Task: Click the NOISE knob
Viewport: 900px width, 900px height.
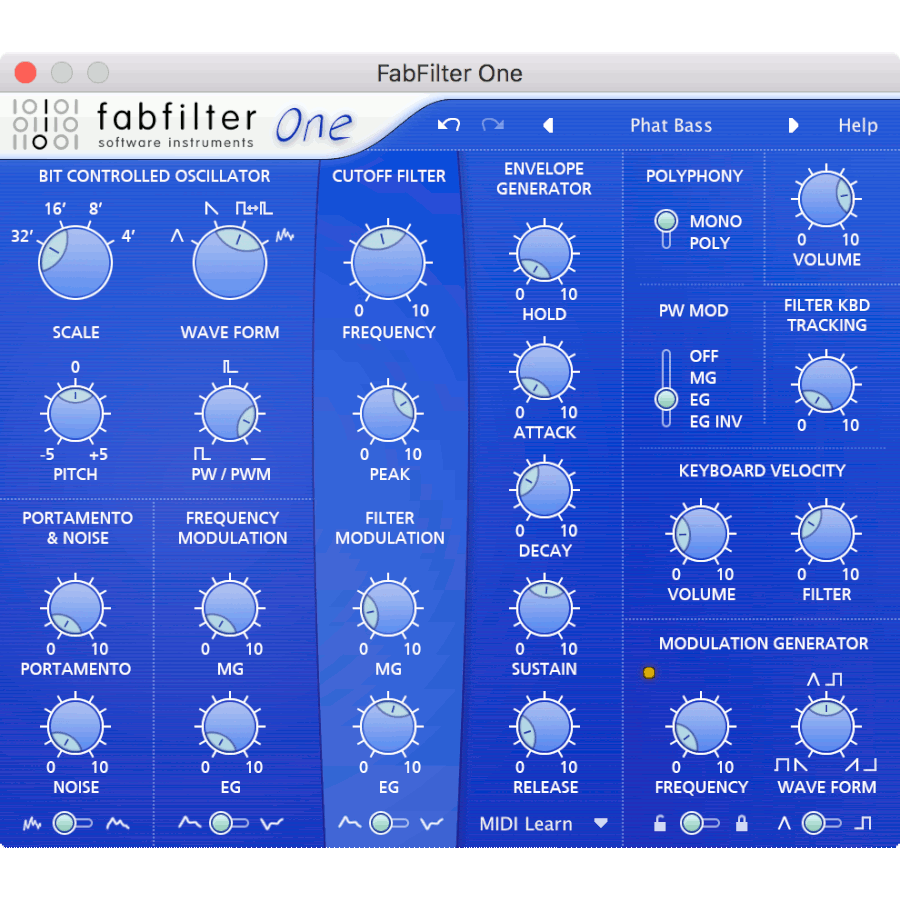Action: tap(75, 727)
